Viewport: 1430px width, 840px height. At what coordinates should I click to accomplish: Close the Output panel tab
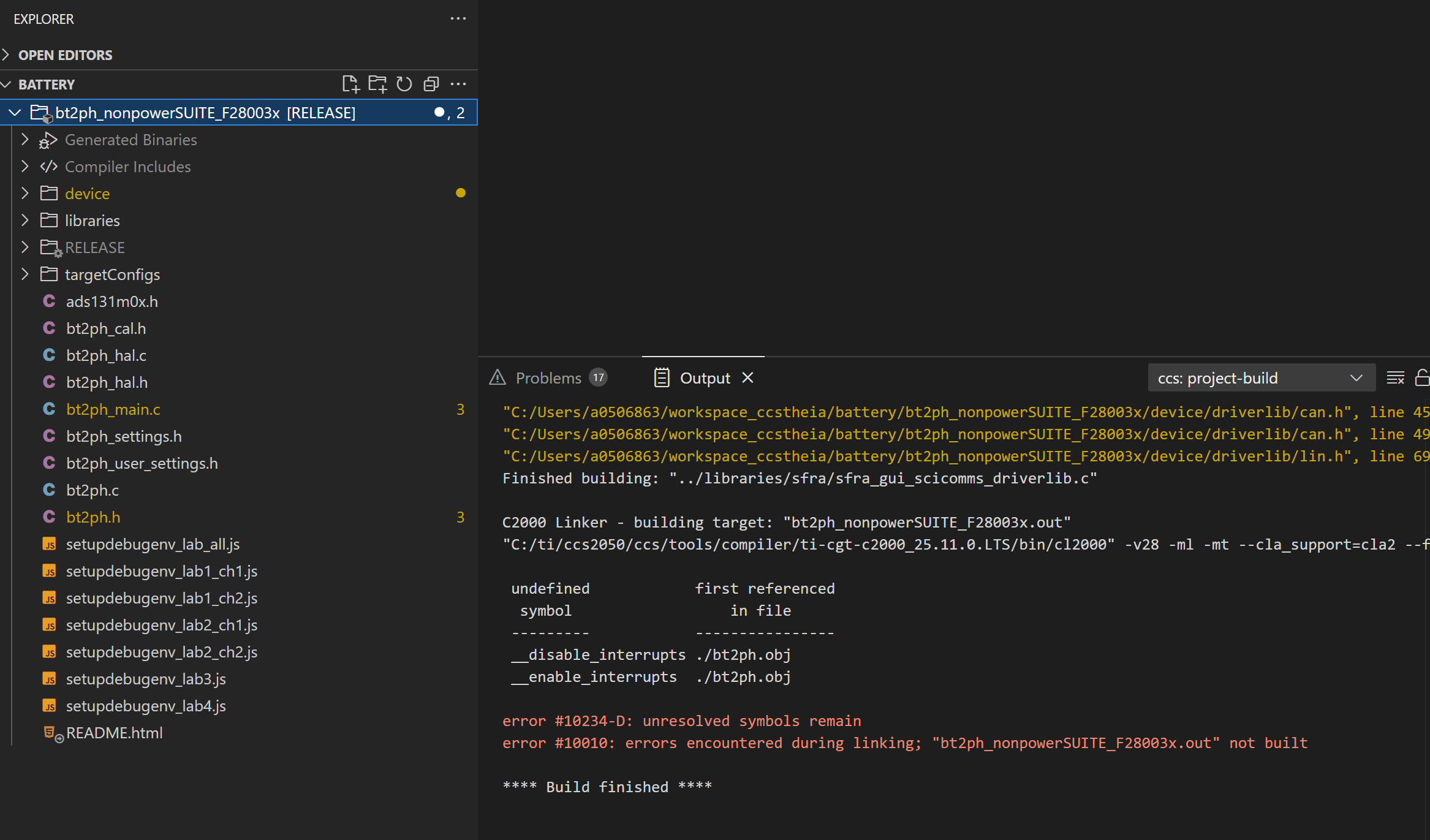(747, 377)
